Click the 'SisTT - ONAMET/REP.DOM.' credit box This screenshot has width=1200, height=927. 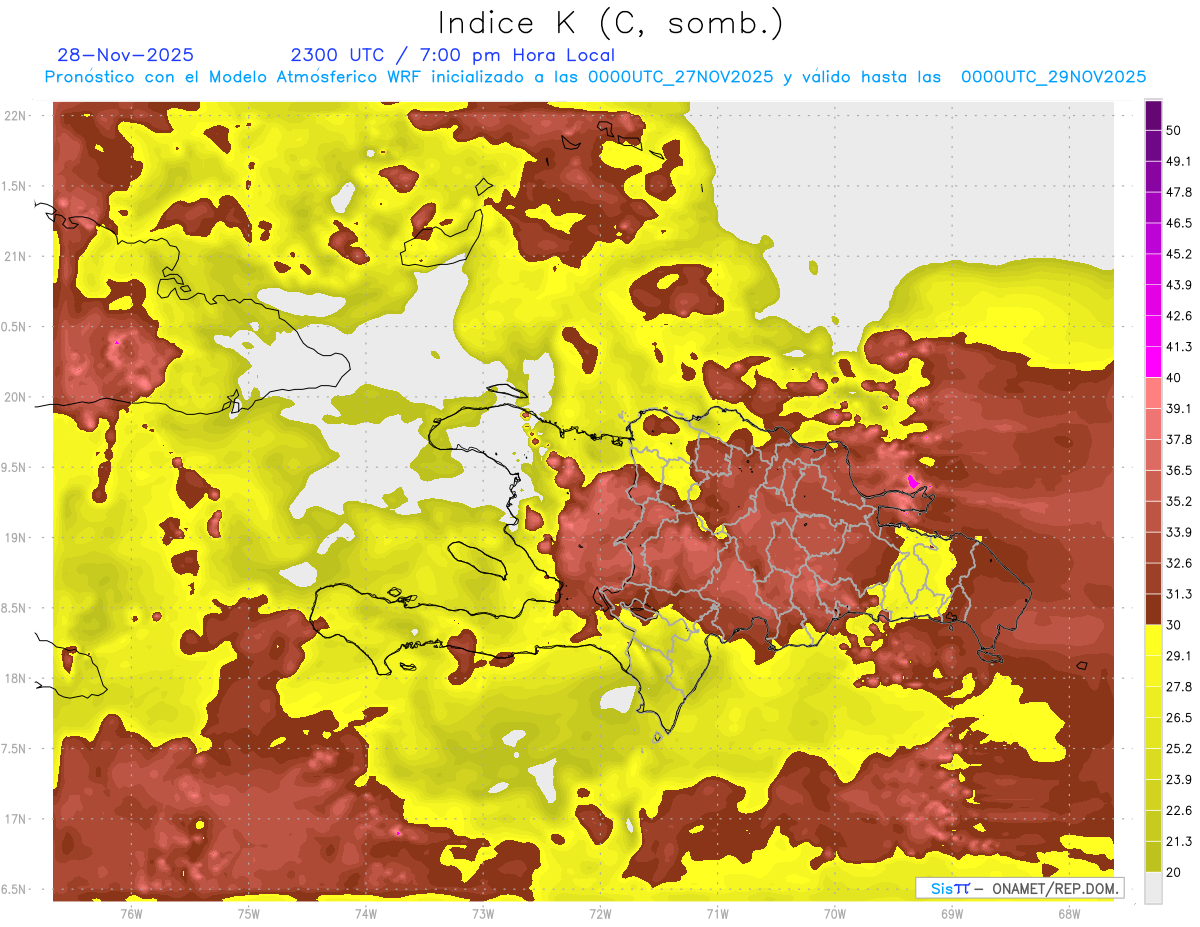click(x=1019, y=888)
